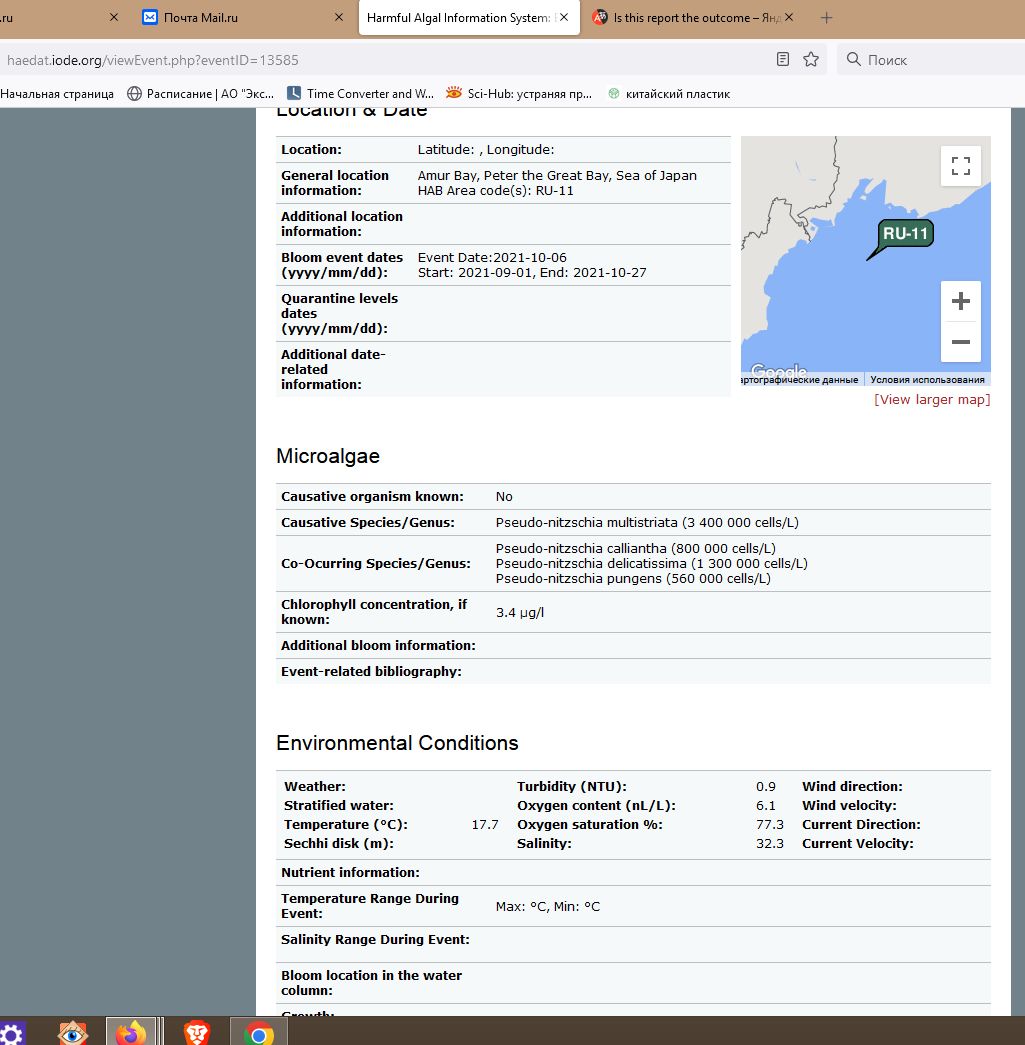Close the Почта Mail.ru tab
This screenshot has width=1025, height=1045.
click(x=339, y=18)
